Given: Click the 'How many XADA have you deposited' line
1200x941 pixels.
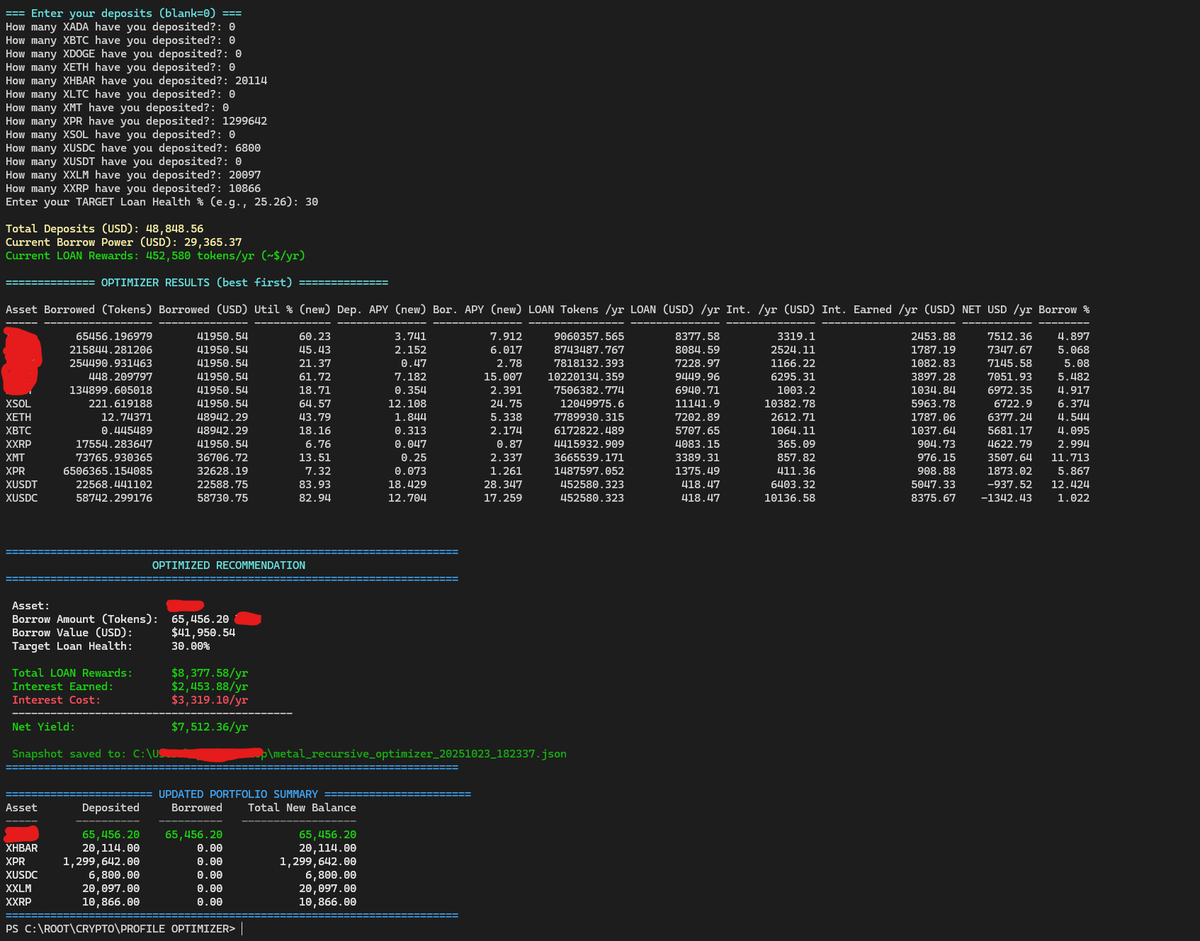Looking at the screenshot, I should coord(119,27).
